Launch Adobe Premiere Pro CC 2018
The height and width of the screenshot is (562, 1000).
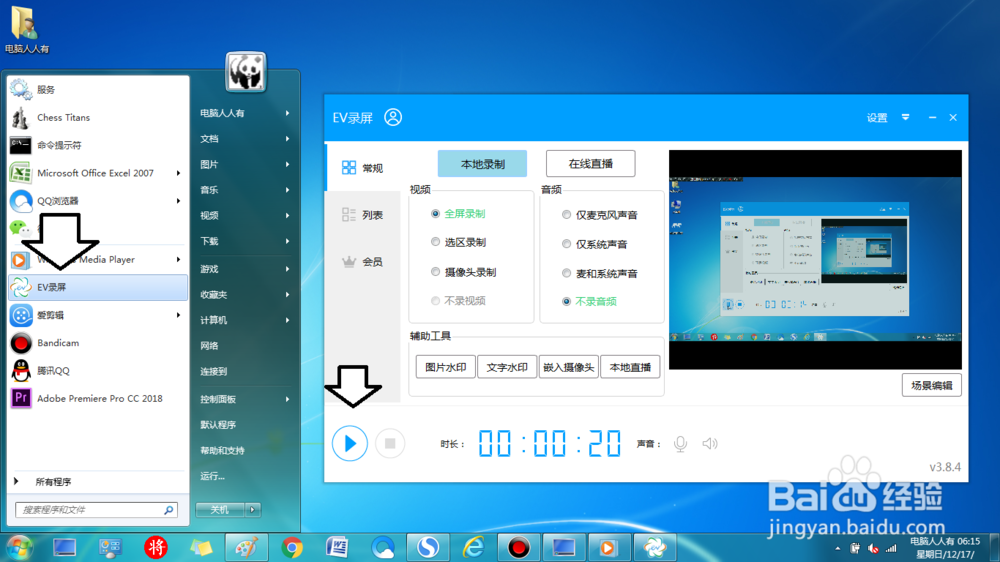98,399
